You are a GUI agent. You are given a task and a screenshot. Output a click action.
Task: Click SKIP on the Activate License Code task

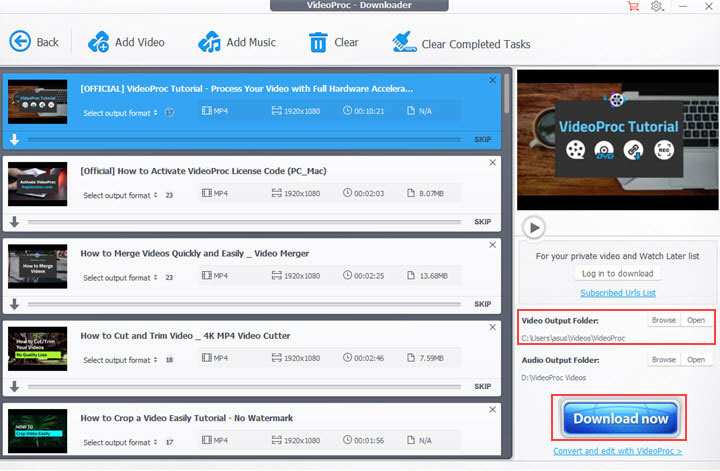(483, 222)
